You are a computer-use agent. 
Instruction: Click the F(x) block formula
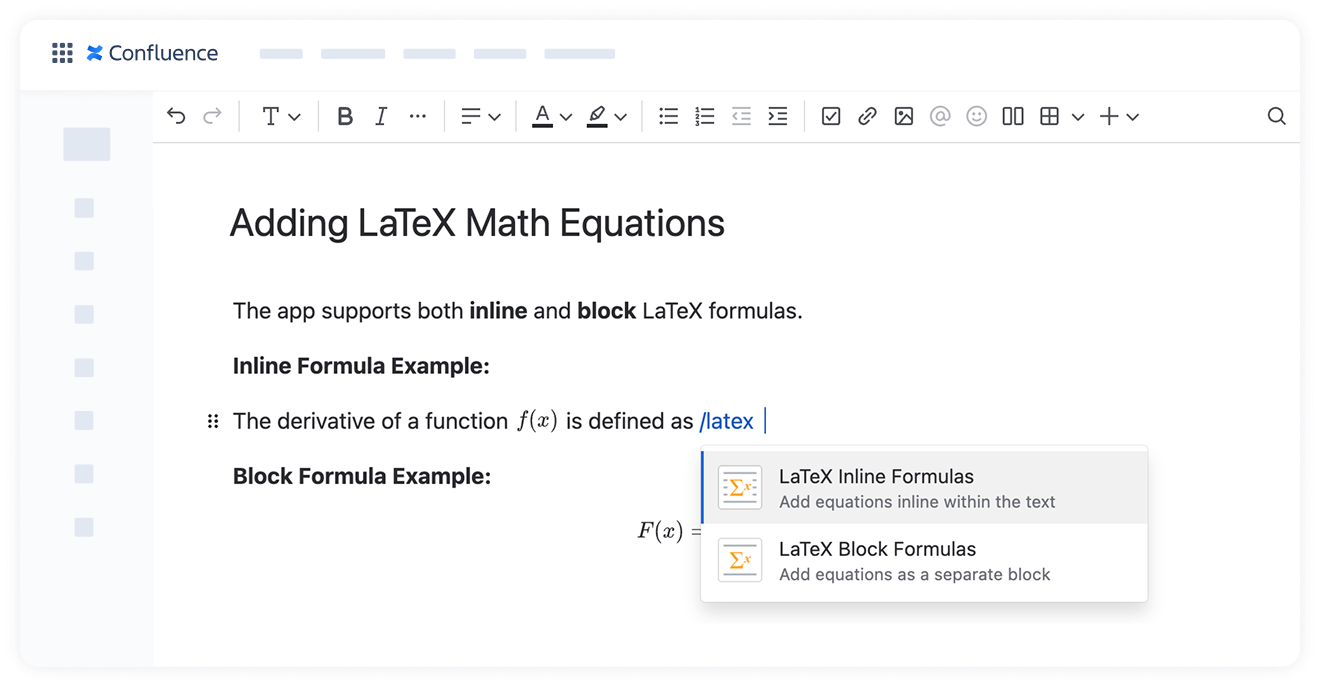(x=670, y=530)
